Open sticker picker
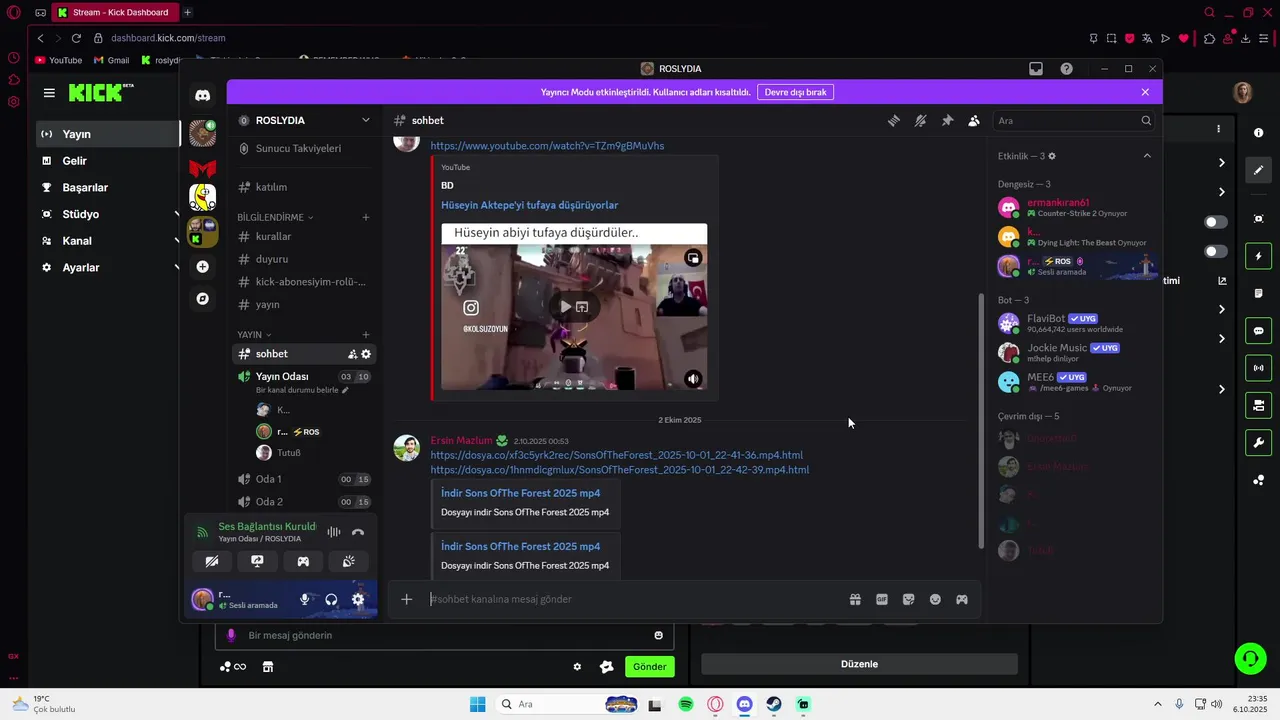Image resolution: width=1280 pixels, height=720 pixels. pos(908,599)
